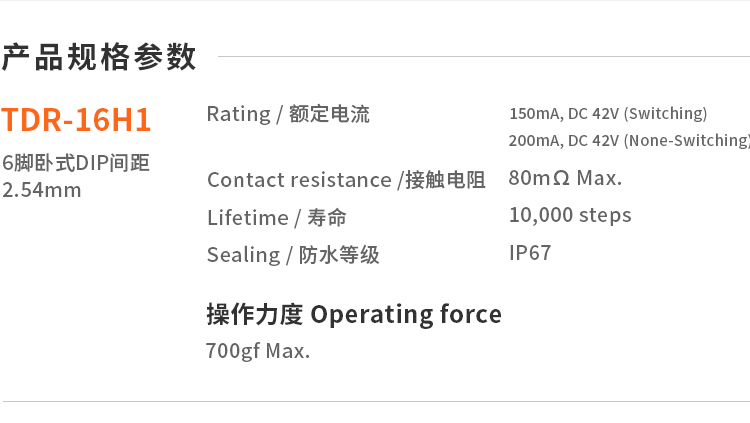Select the Sealing / 防水等级 label

point(293,255)
